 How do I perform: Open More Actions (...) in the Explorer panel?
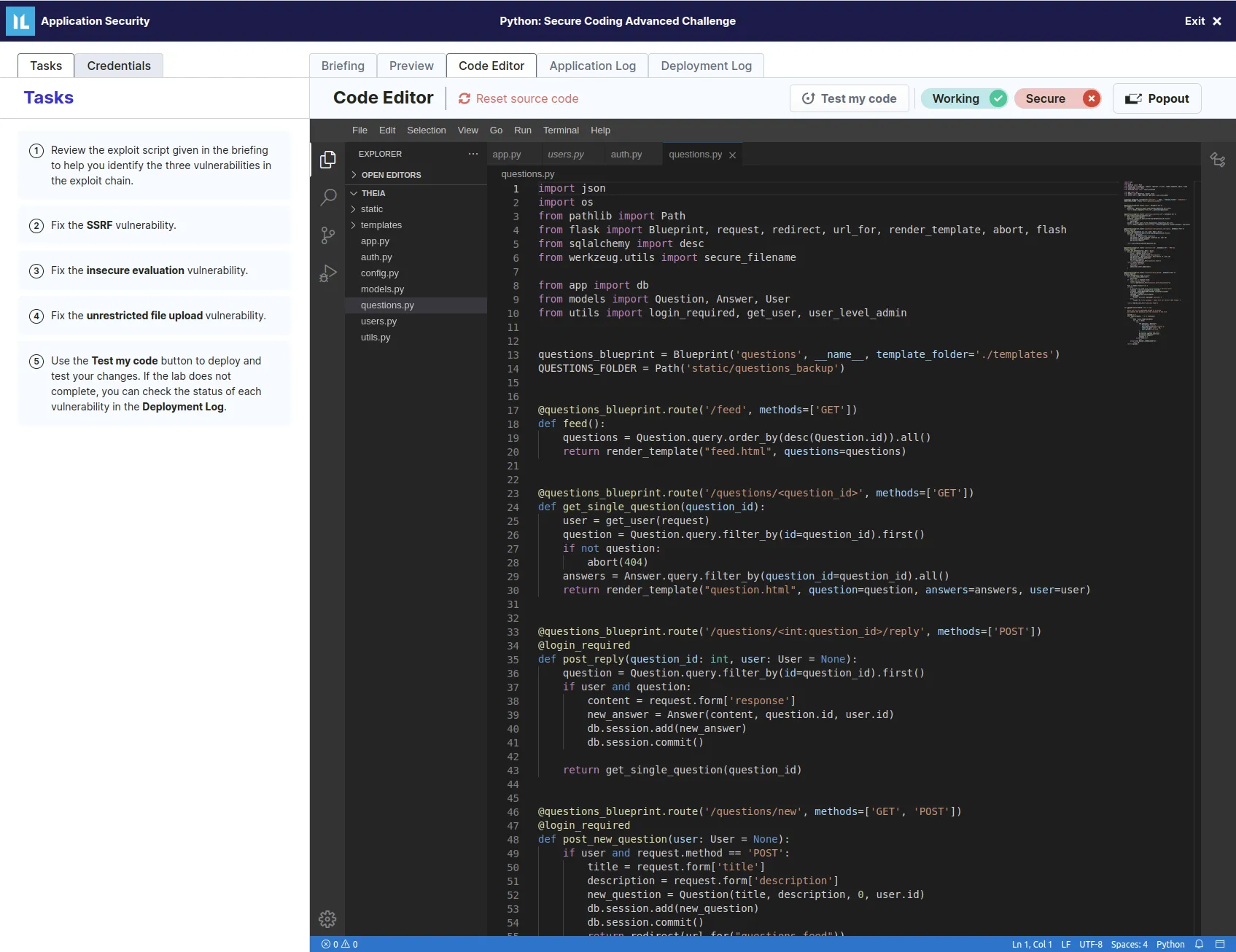pyautogui.click(x=473, y=154)
